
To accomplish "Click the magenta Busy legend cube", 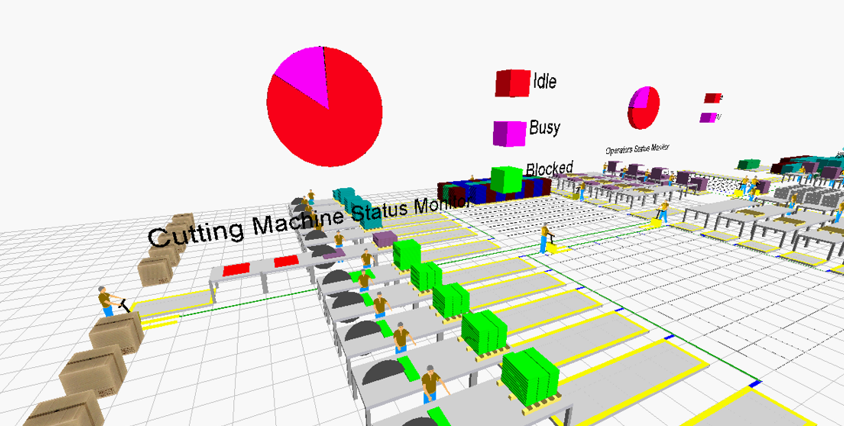I will pos(508,132).
